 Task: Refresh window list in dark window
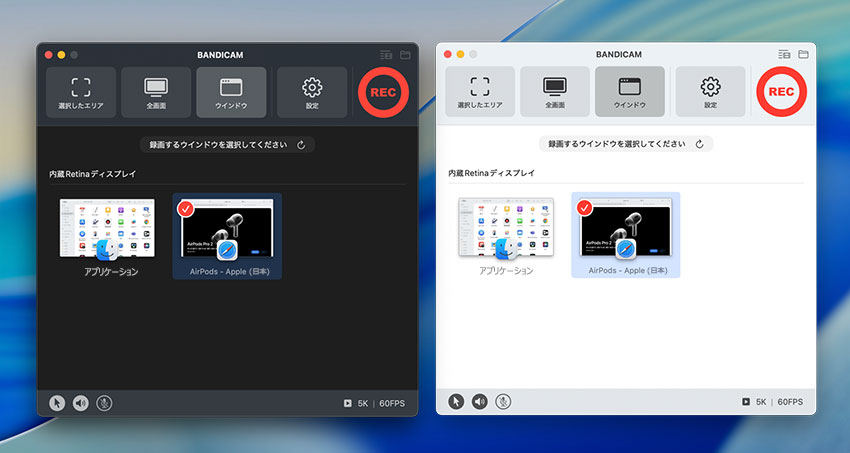point(302,145)
